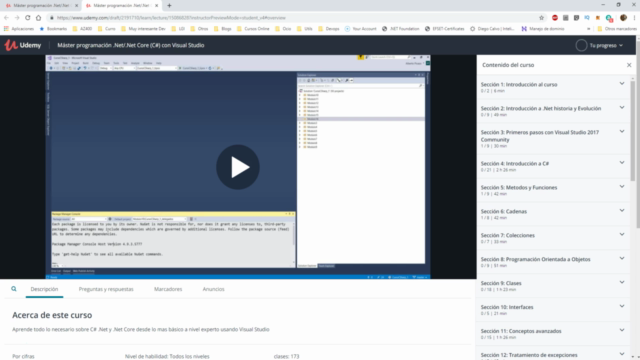Select the Descripción tab
Viewport: 640px width, 360px height.
pyautogui.click(x=44, y=289)
